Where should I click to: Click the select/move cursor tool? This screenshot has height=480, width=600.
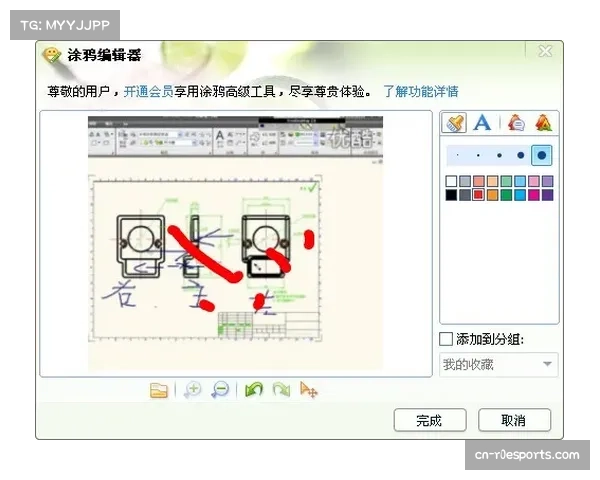pos(309,390)
